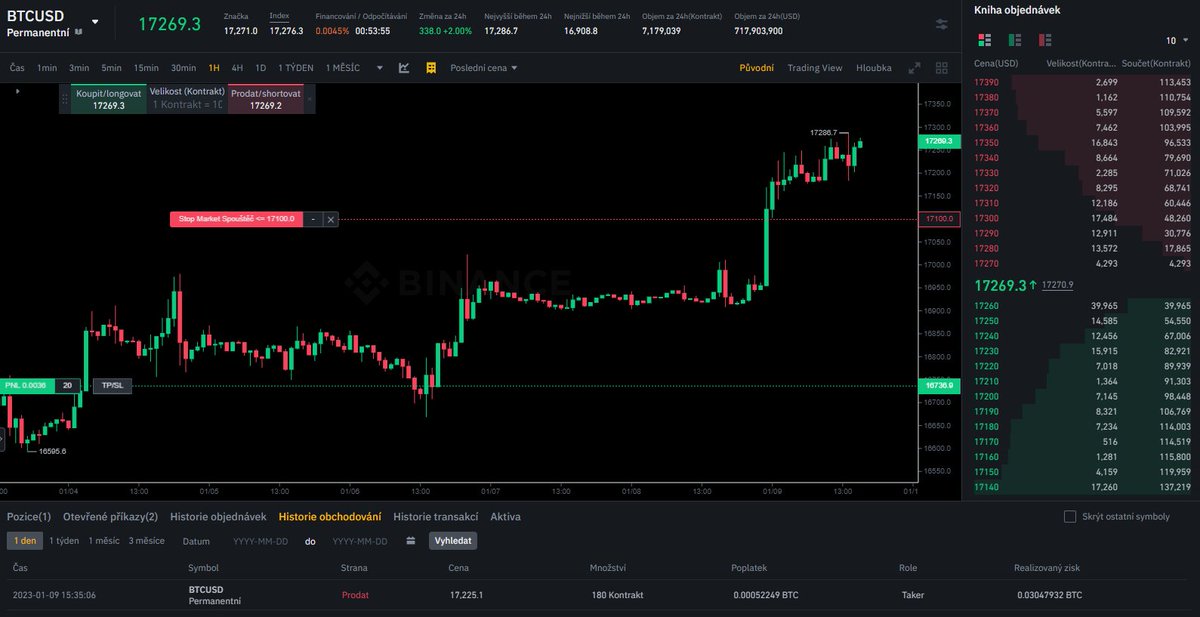Click the drag handle of quick order panel
The height and width of the screenshot is (617, 1200).
[67, 98]
